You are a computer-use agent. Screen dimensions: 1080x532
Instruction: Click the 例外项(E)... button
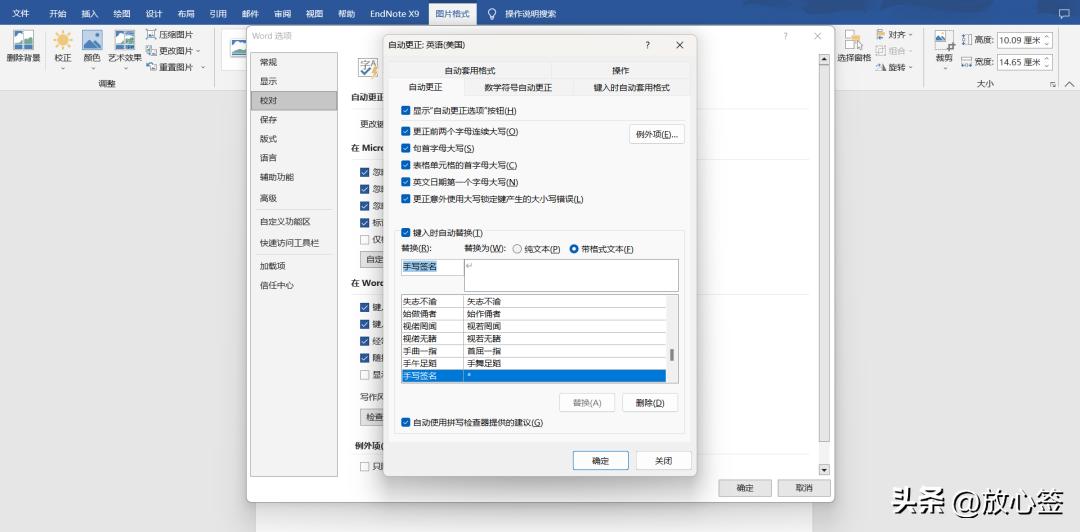(x=657, y=134)
